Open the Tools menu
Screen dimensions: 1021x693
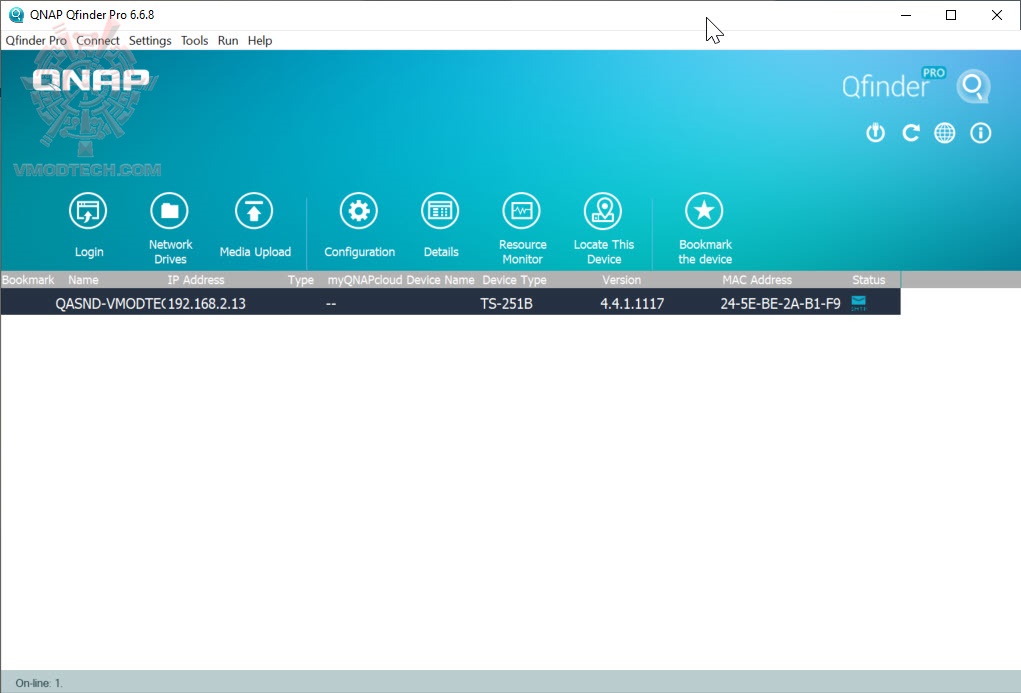coord(195,40)
